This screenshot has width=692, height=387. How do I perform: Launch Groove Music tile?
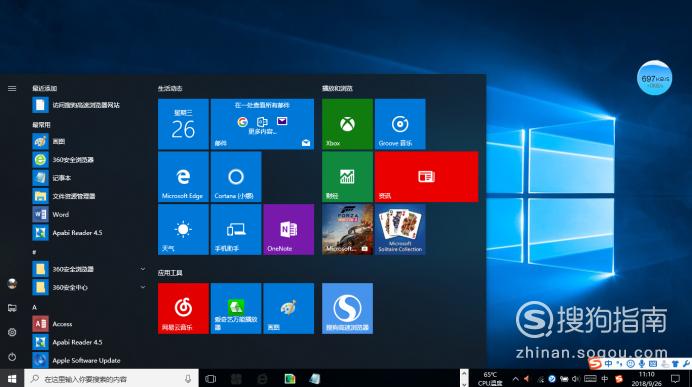pos(400,124)
